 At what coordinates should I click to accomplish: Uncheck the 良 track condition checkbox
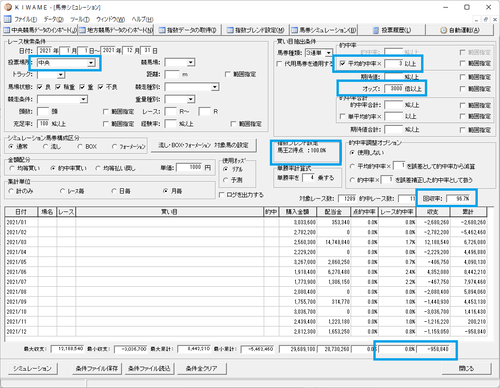[40, 87]
